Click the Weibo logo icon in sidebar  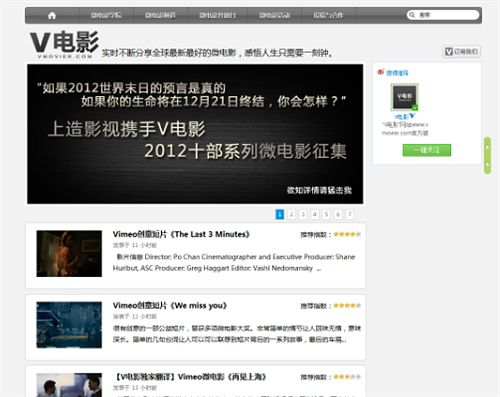coord(381,72)
